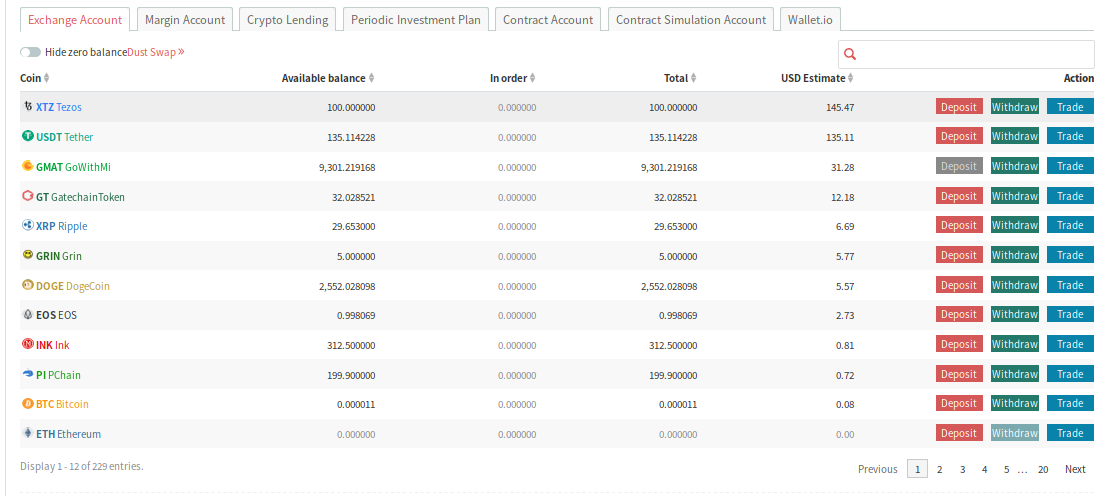Viewport: 1102px width, 496px height.
Task: Trade XTZ Tezos
Action: coord(1070,107)
